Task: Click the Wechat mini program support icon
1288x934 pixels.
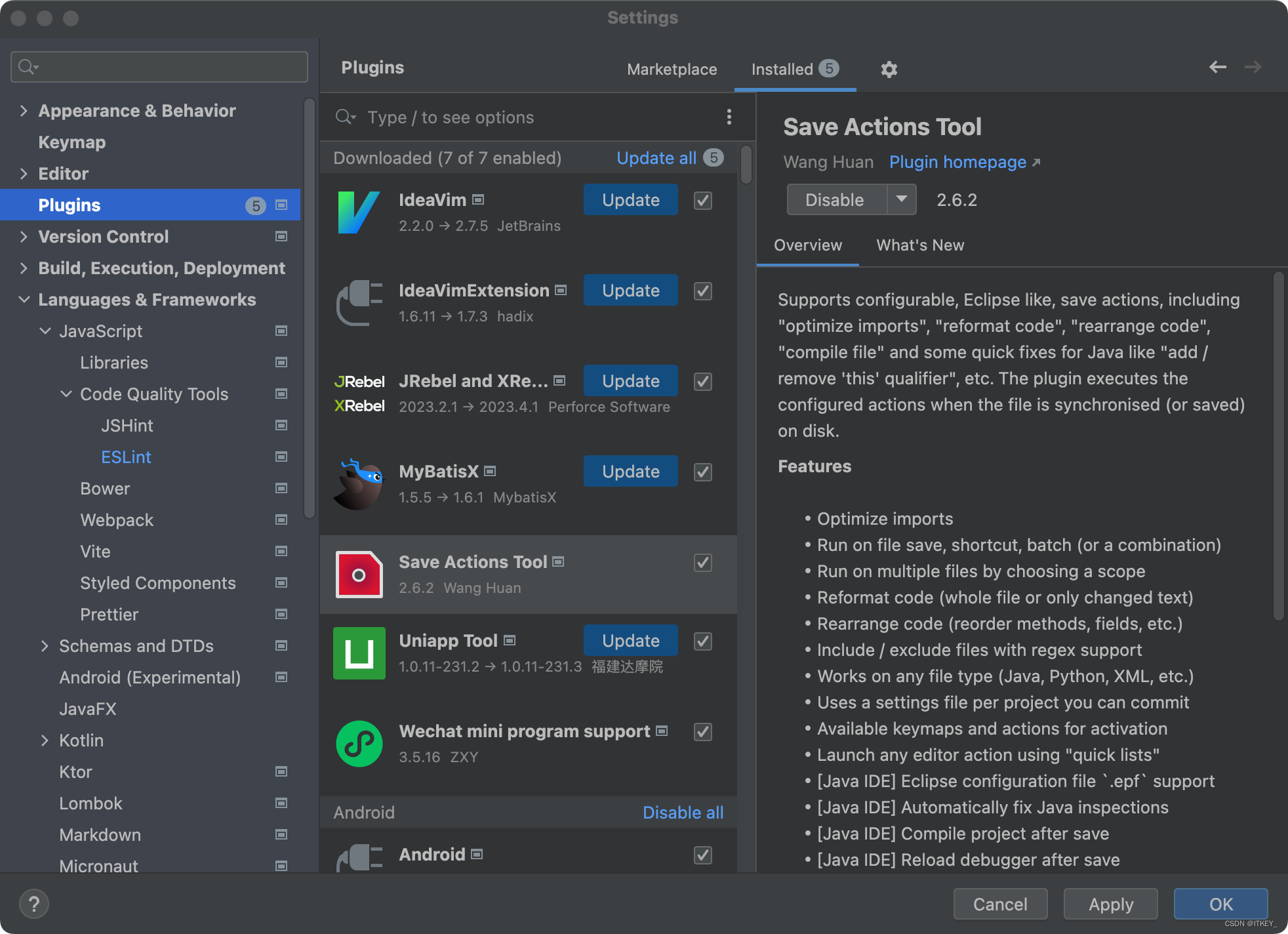Action: (x=360, y=743)
